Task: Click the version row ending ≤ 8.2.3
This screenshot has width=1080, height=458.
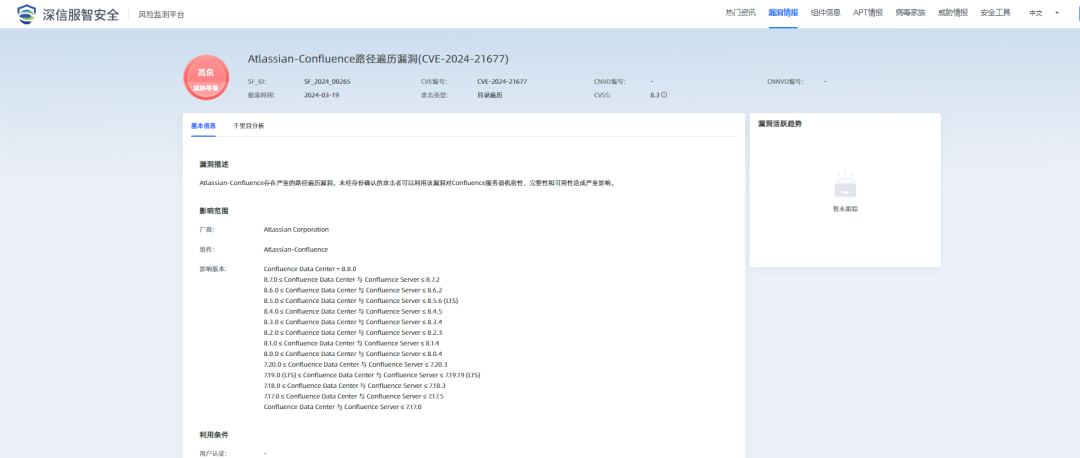Action: click(x=353, y=333)
